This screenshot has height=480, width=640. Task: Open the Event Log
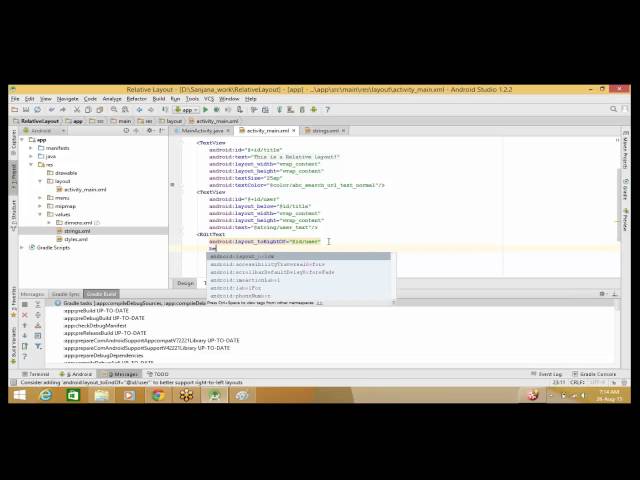(547, 374)
